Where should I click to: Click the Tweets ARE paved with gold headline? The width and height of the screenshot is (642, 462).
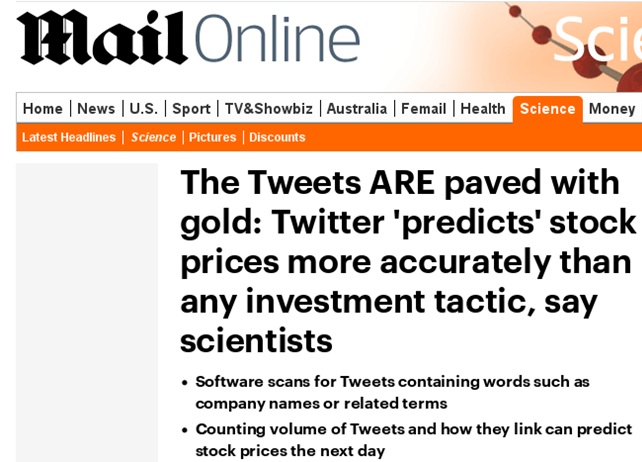click(x=408, y=261)
